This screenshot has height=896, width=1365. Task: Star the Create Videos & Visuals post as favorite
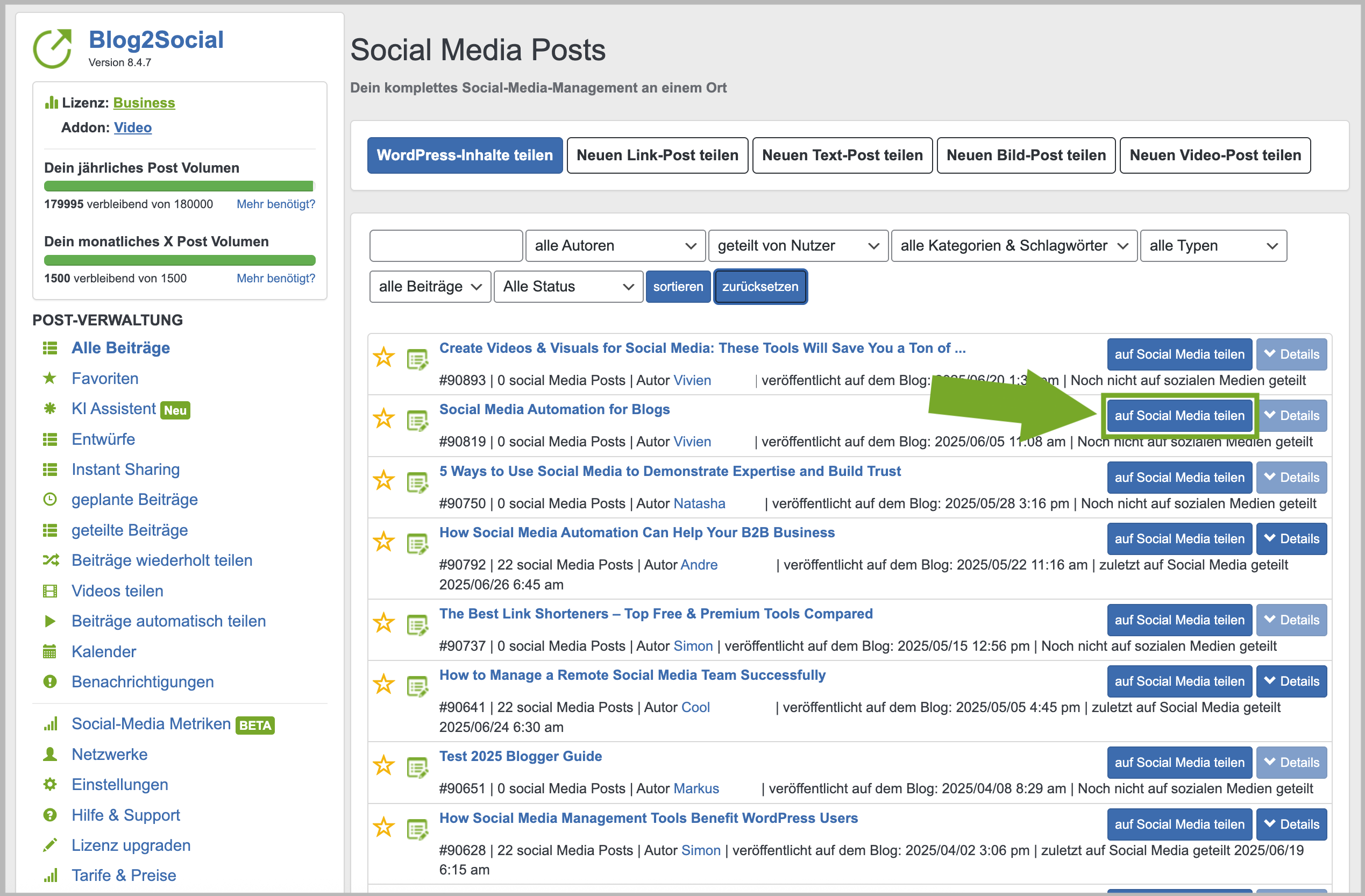click(383, 357)
